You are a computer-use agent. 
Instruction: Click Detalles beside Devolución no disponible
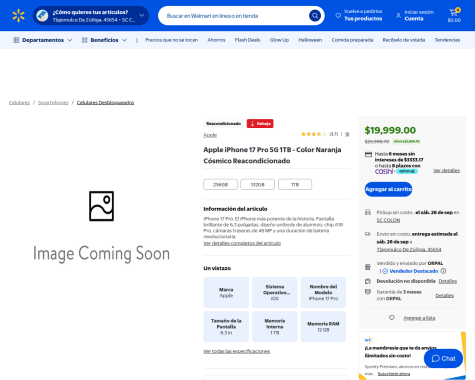[x=448, y=281]
